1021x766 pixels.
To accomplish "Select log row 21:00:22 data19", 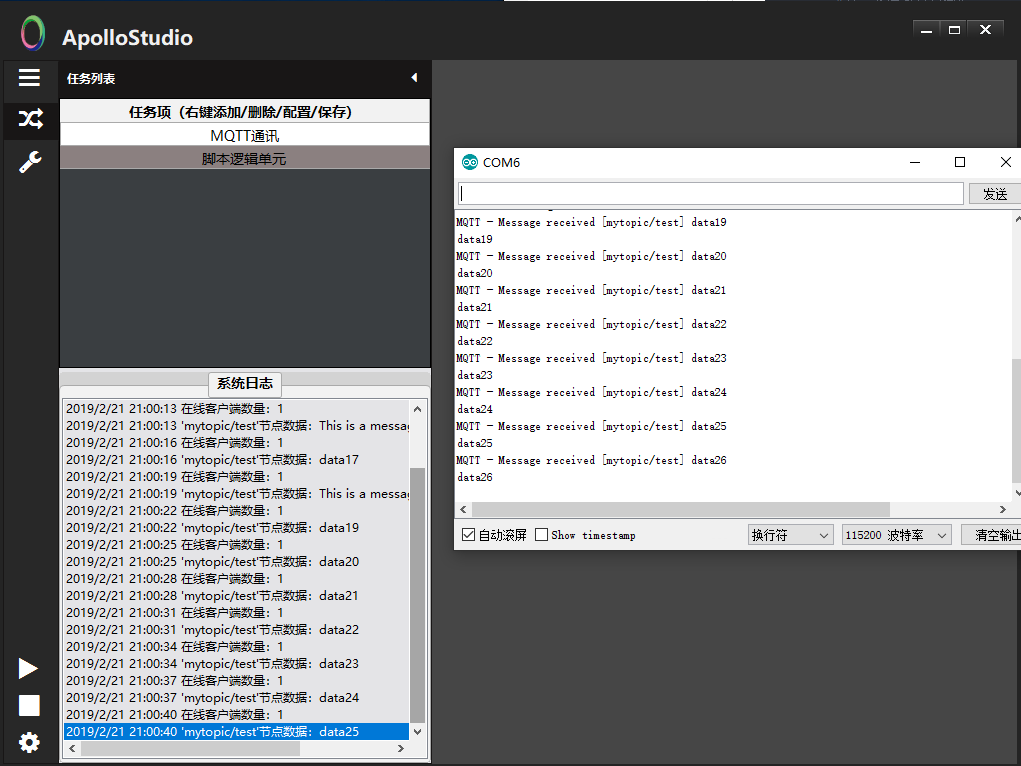I will pos(236,528).
